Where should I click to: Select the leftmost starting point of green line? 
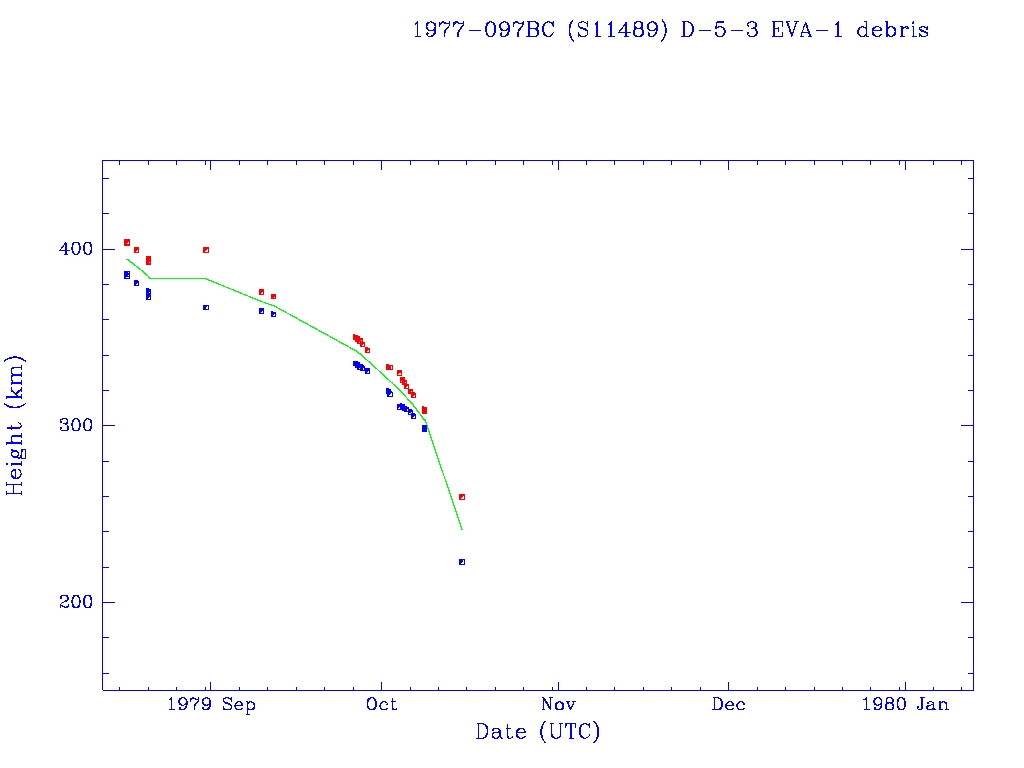pyautogui.click(x=127, y=259)
